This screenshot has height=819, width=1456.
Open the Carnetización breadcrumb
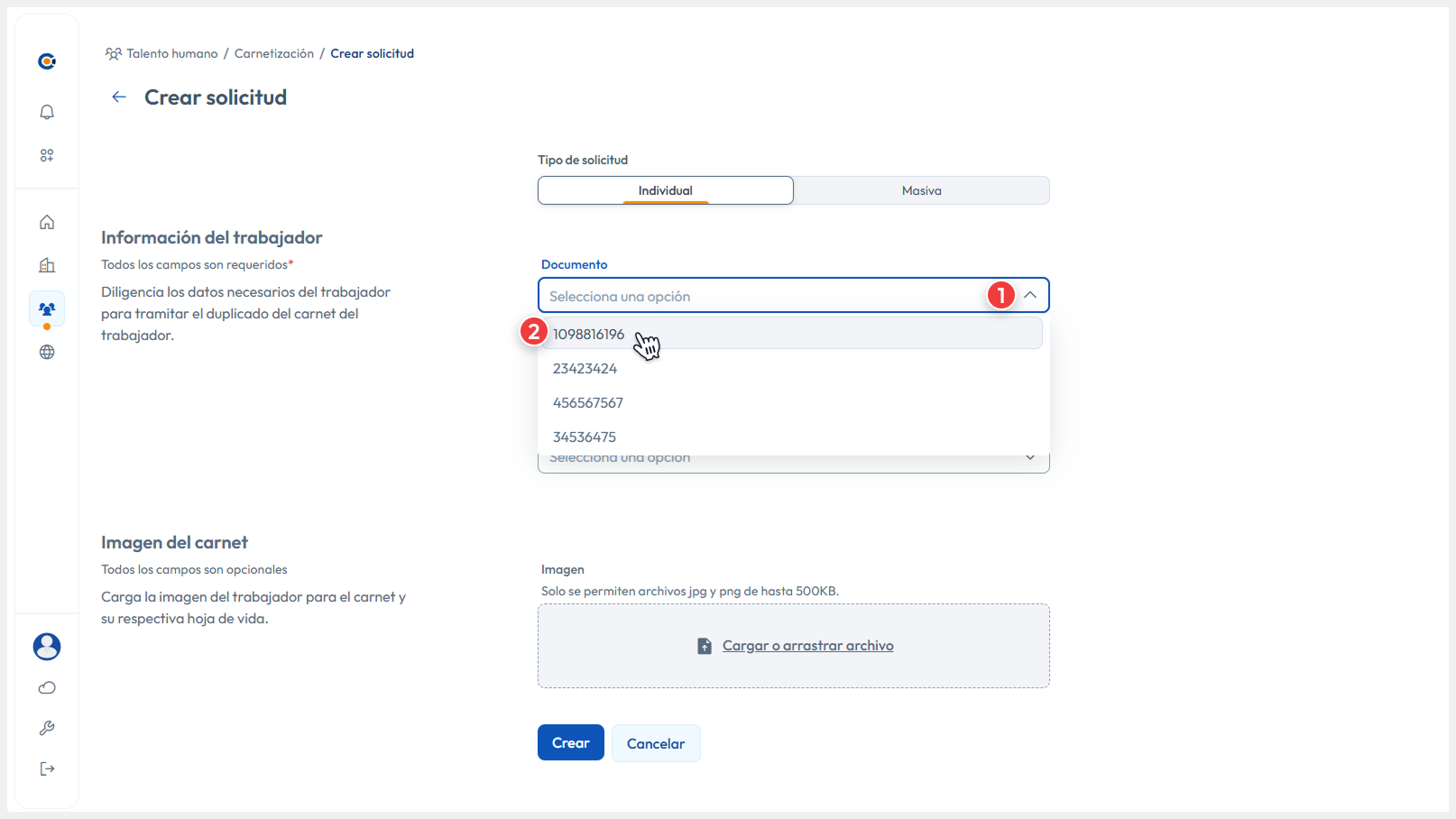[x=274, y=53]
